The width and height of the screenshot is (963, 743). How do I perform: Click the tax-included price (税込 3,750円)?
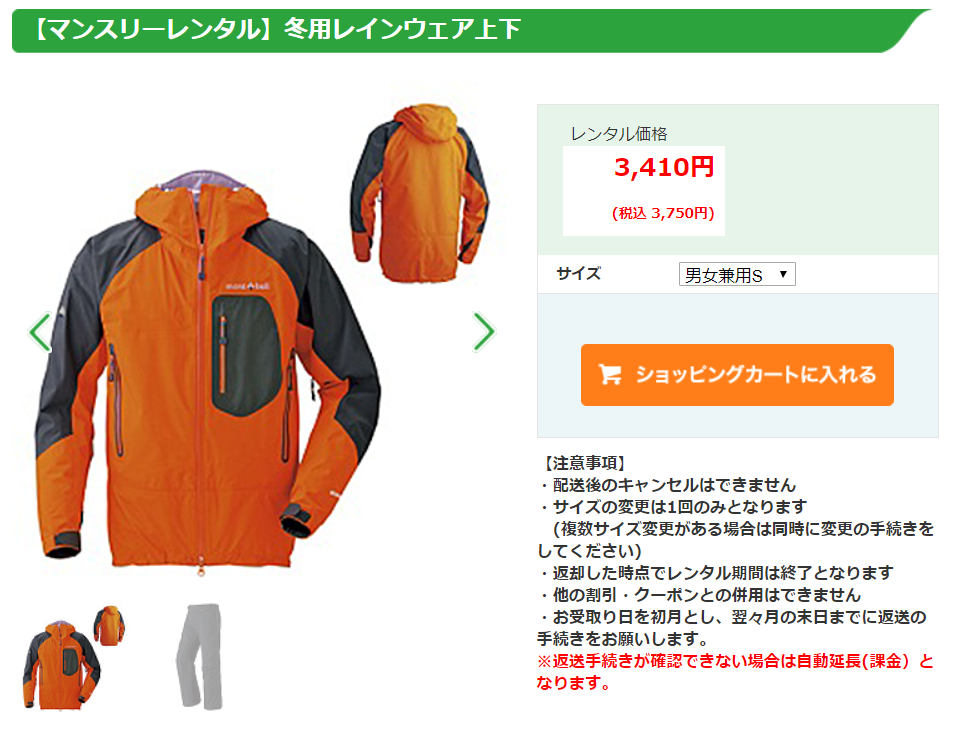pyautogui.click(x=663, y=213)
